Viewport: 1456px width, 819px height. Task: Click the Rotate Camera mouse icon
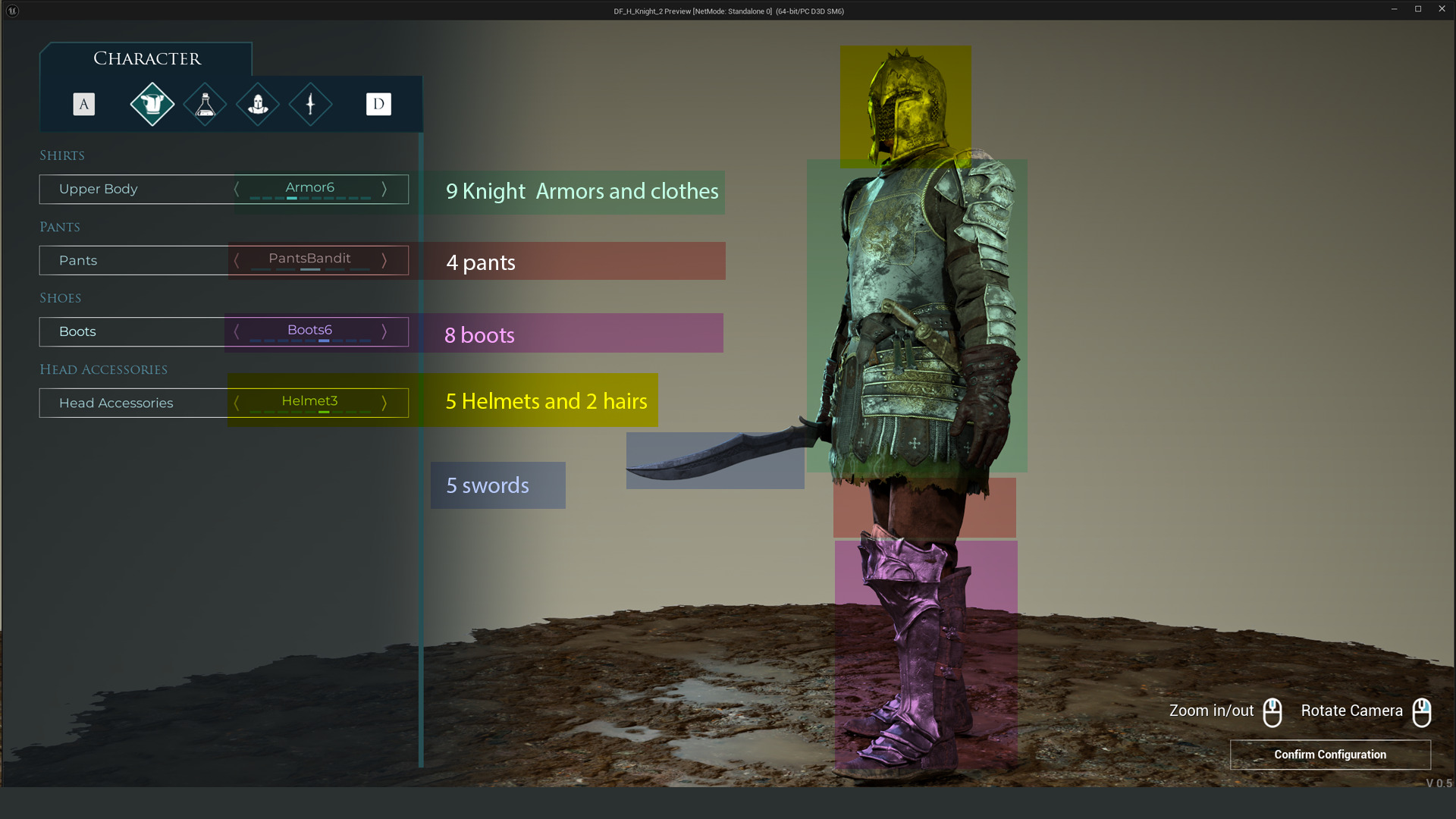tap(1422, 712)
